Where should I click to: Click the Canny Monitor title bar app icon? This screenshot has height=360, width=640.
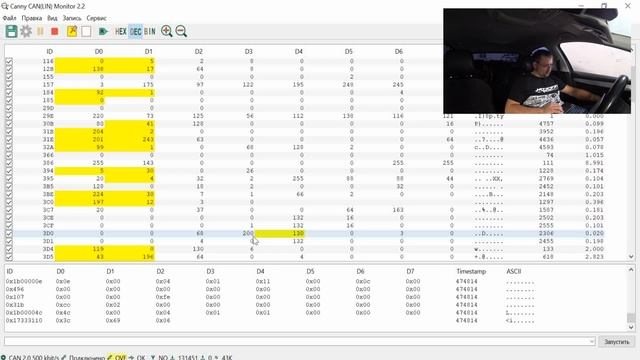4,6
